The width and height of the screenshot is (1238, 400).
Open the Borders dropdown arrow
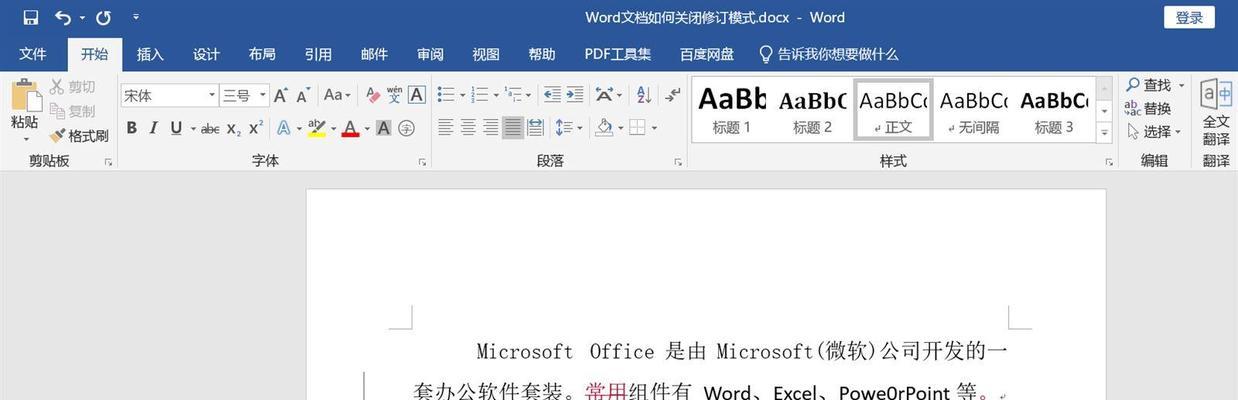pyautogui.click(x=654, y=128)
